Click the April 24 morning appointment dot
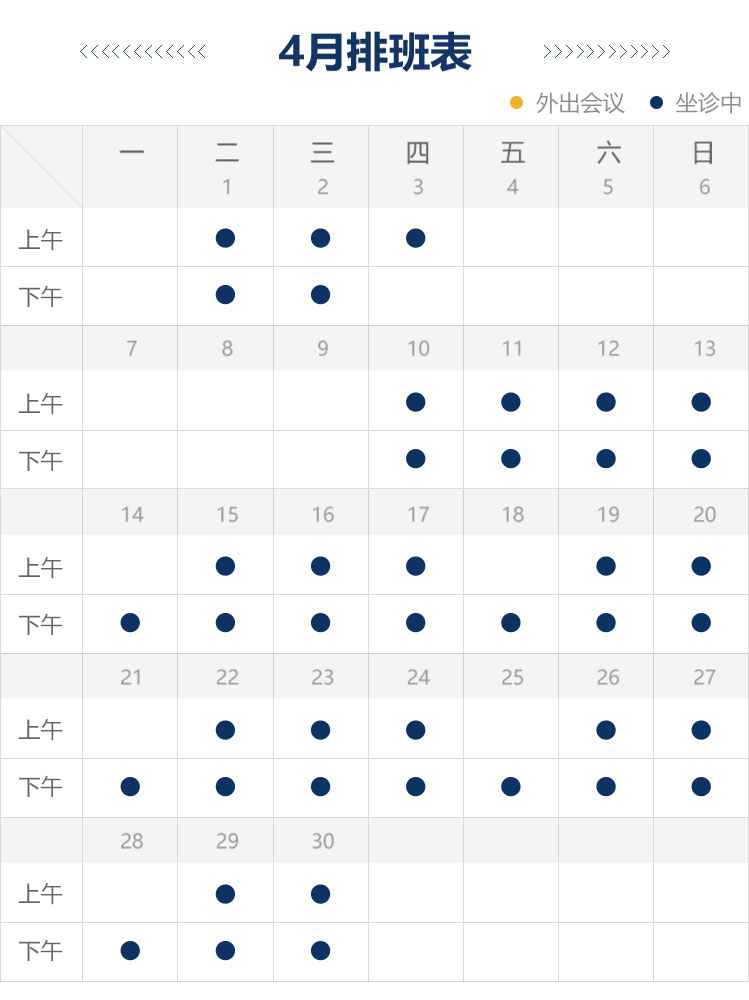 click(416, 730)
